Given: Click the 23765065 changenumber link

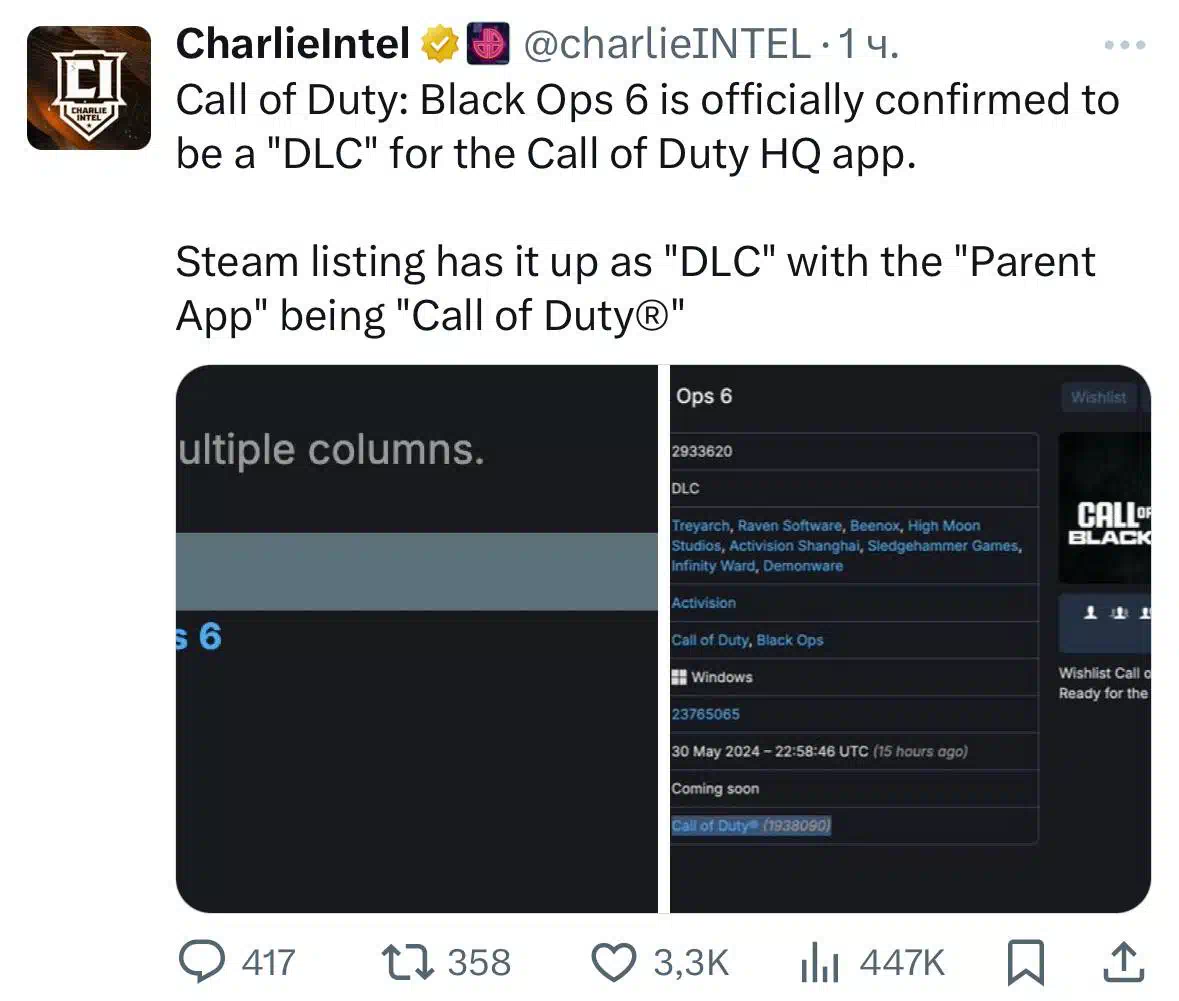Looking at the screenshot, I should click(705, 714).
